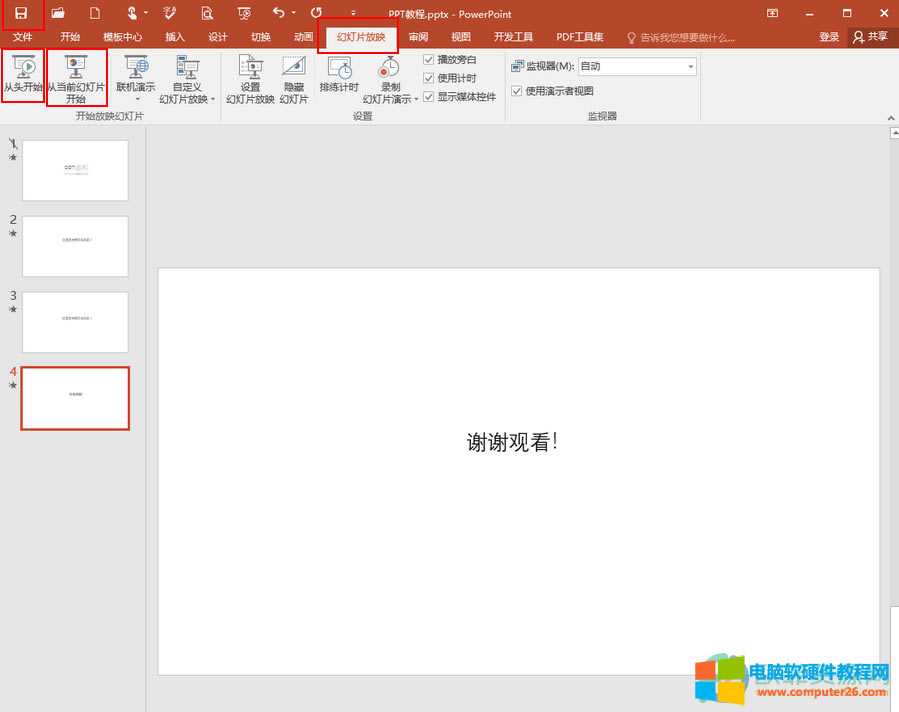Viewport: 899px width, 712px height.
Task: Open the Monitor selection dropdown
Action: click(692, 65)
